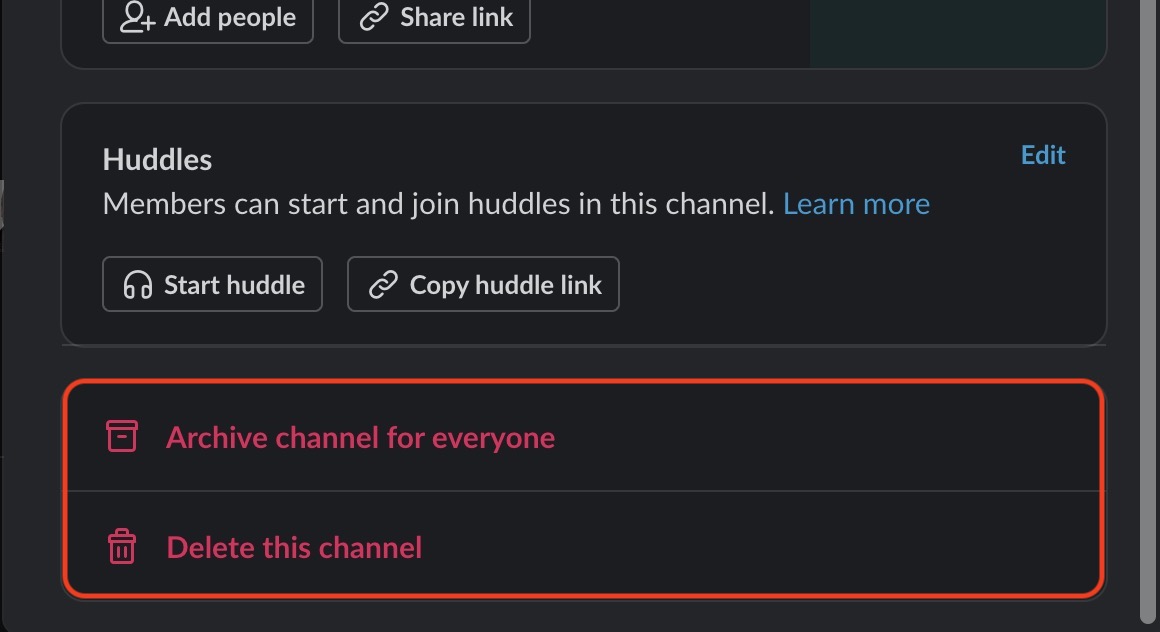Click the trash can icon
The width and height of the screenshot is (1160, 632).
(121, 547)
